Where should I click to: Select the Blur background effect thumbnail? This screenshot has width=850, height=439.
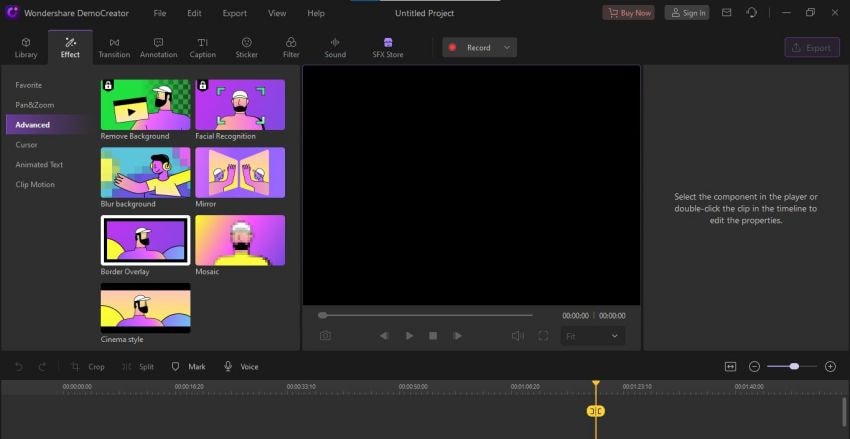point(145,172)
